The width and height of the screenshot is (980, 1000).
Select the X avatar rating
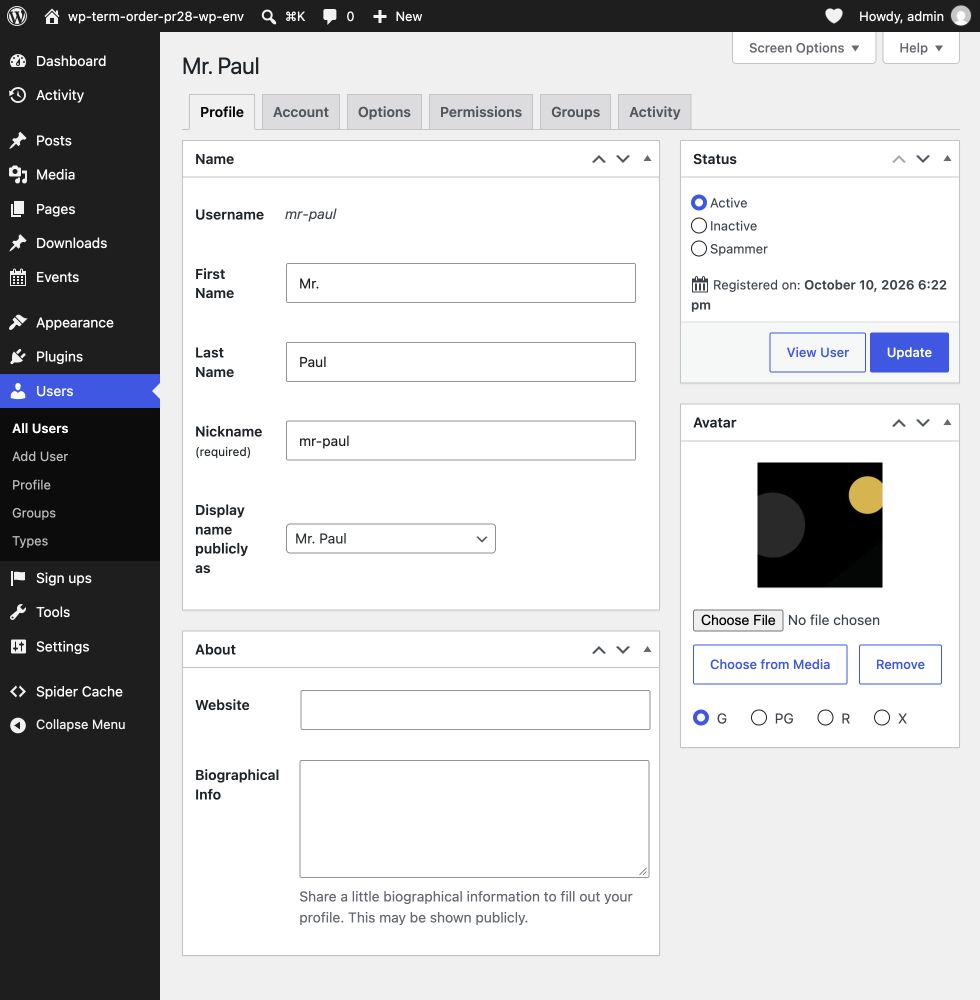coord(882,718)
